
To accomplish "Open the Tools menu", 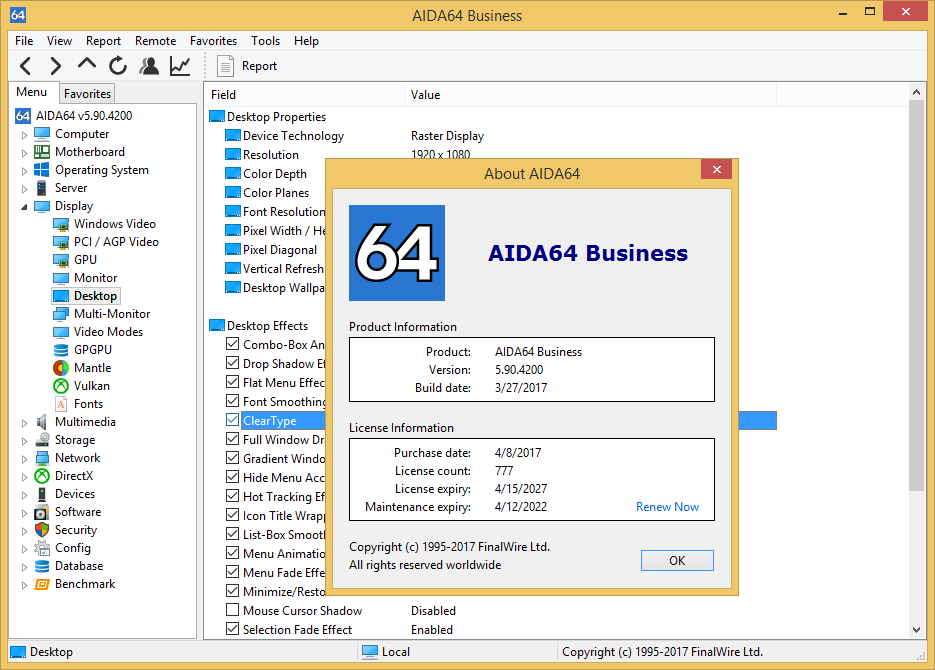I will tap(265, 41).
